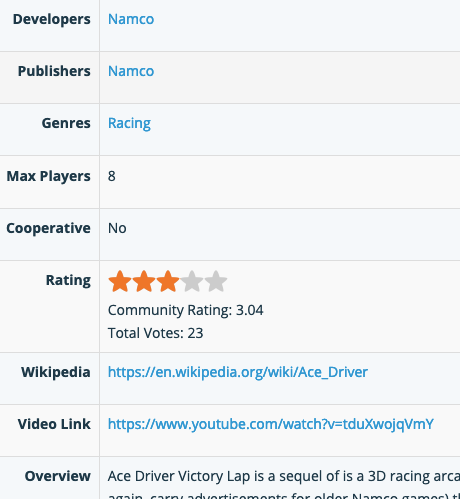Click the first orange rating star

click(120, 281)
